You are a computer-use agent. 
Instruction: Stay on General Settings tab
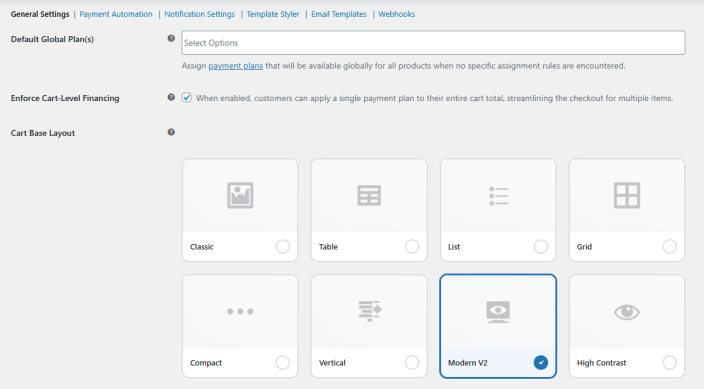[x=40, y=14]
